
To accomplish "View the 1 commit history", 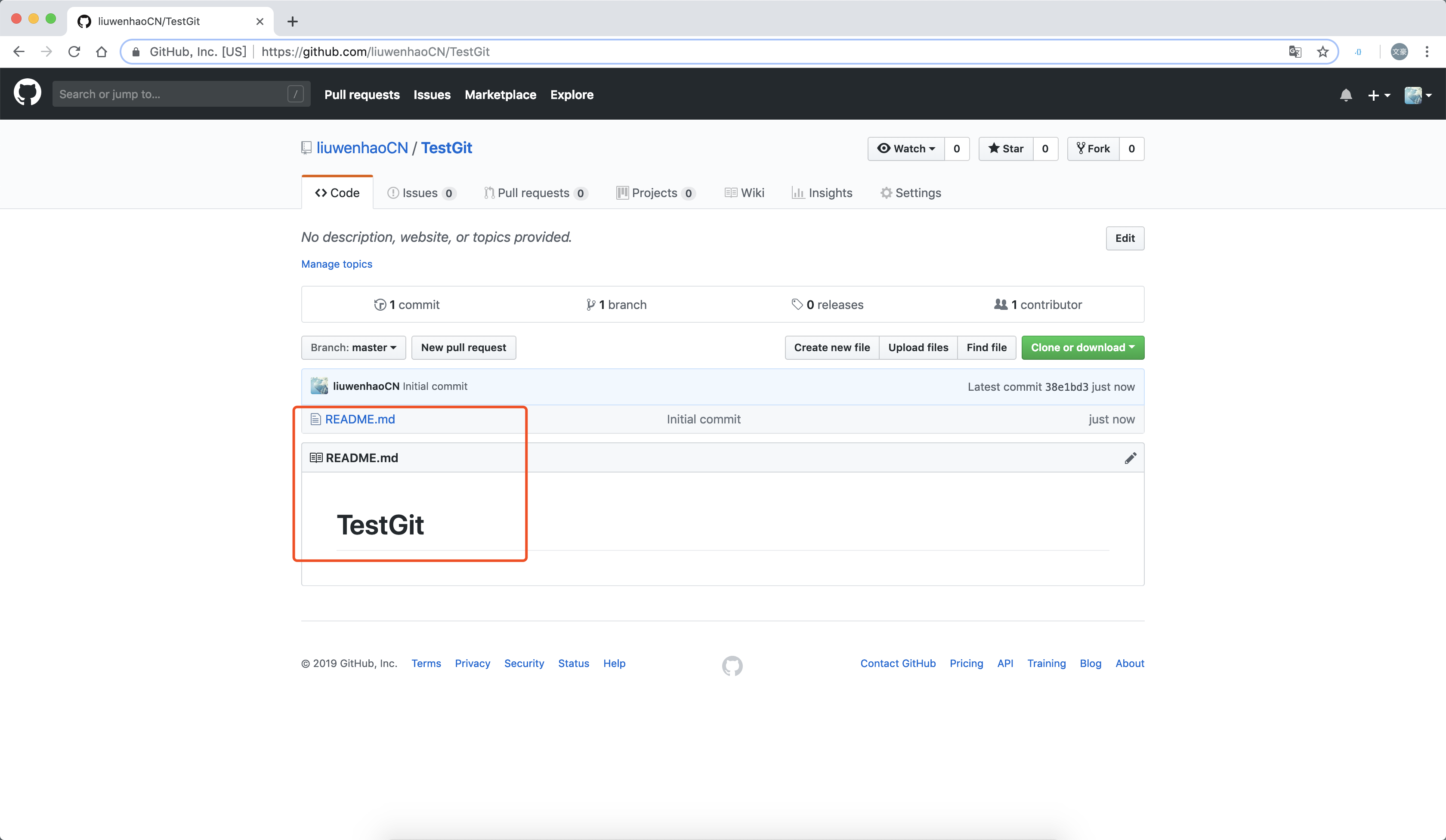I will point(407,305).
